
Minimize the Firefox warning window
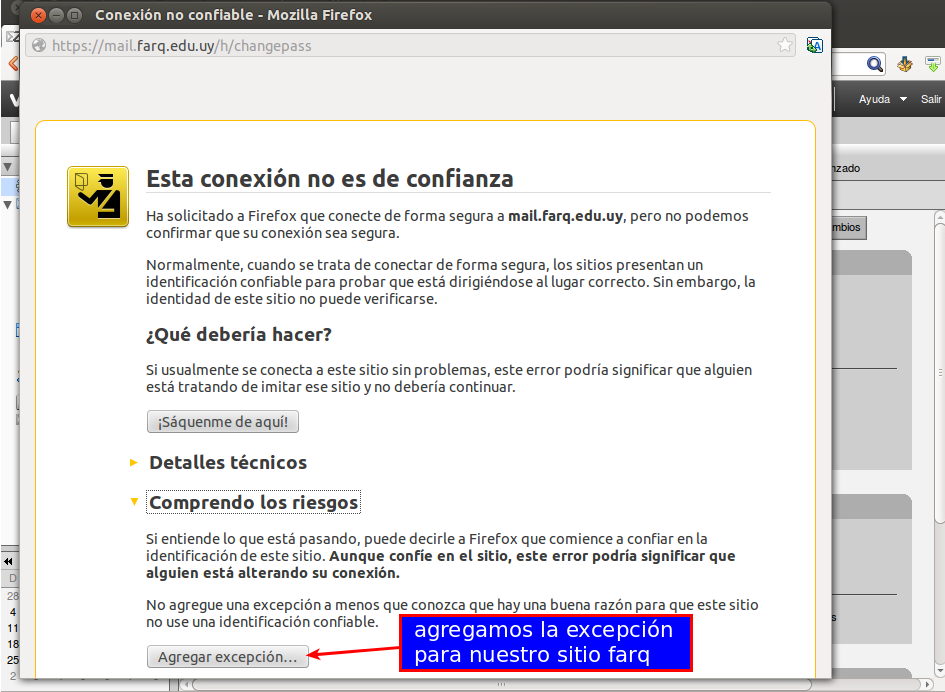(57, 15)
